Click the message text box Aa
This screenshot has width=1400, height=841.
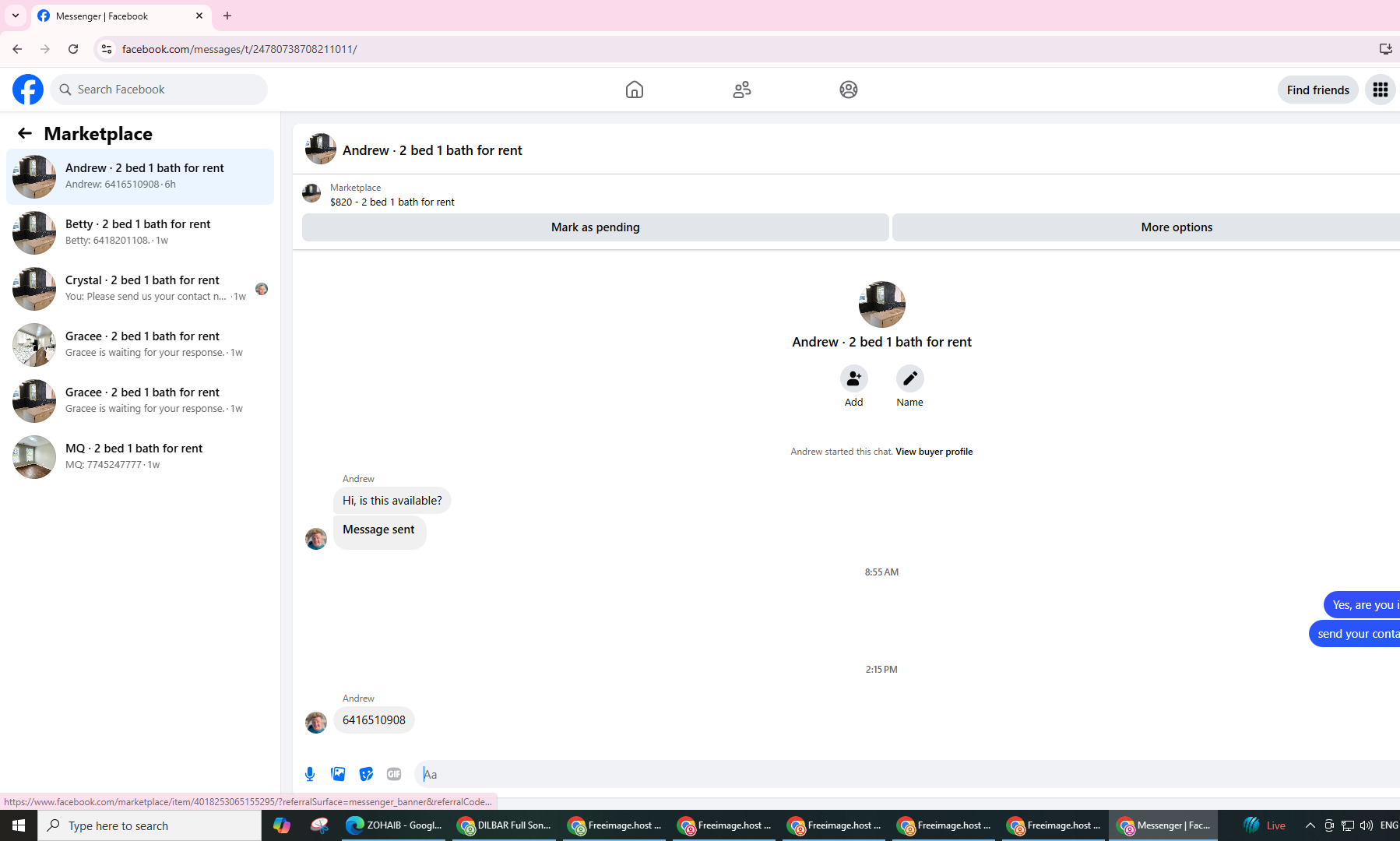click(x=907, y=774)
